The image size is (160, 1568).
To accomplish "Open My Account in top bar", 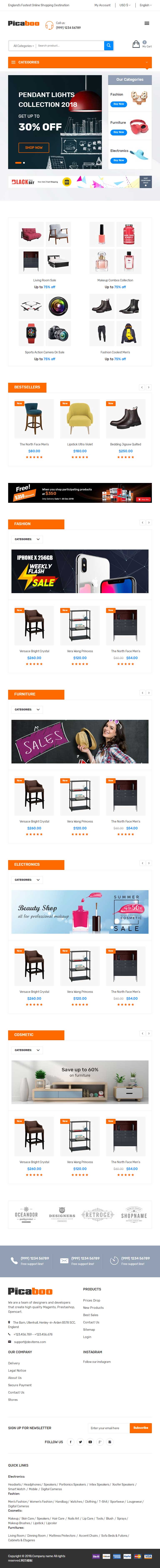I will coord(102,5).
